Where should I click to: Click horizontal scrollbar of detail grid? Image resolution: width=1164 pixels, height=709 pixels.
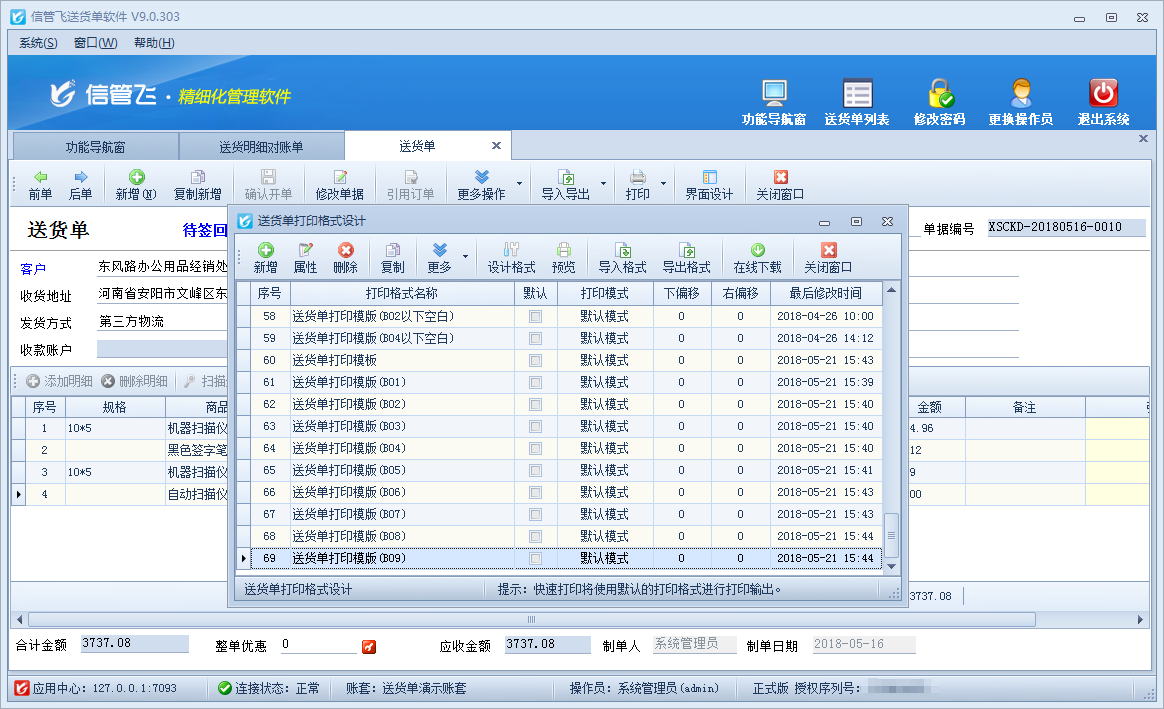pos(532,619)
